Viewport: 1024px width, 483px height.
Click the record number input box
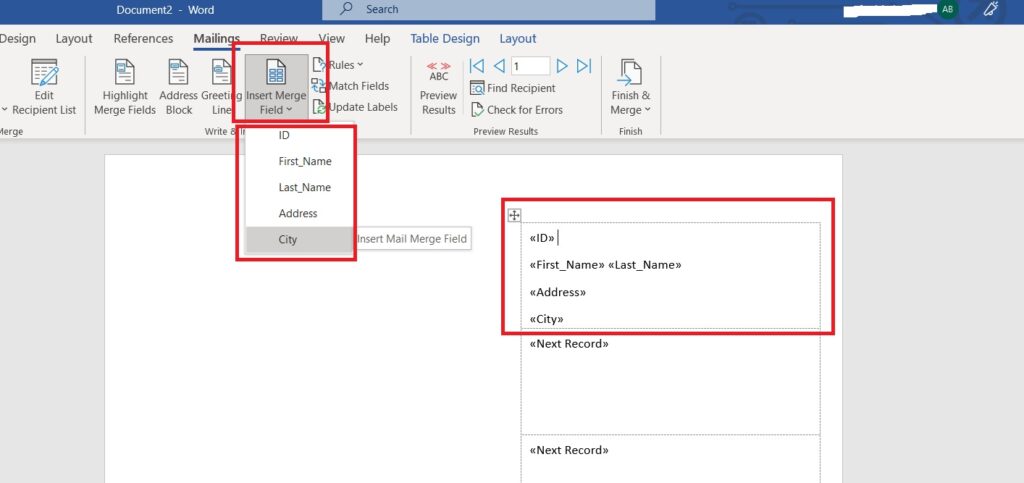[x=530, y=66]
